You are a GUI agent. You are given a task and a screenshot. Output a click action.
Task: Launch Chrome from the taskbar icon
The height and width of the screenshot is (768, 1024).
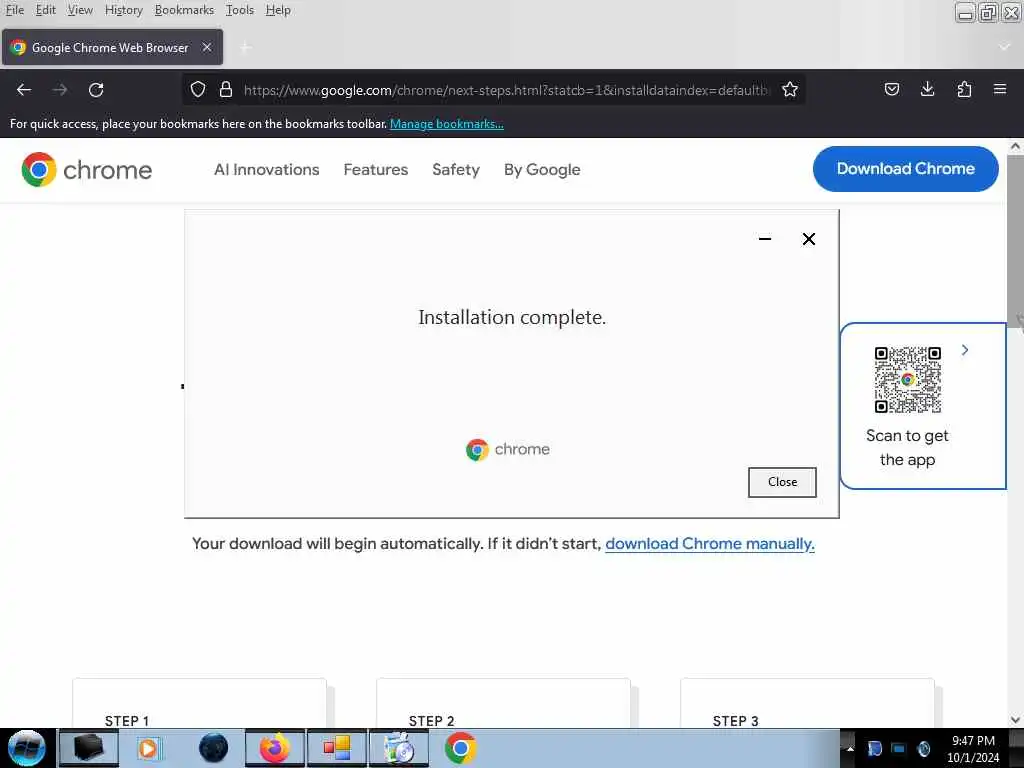click(460, 748)
